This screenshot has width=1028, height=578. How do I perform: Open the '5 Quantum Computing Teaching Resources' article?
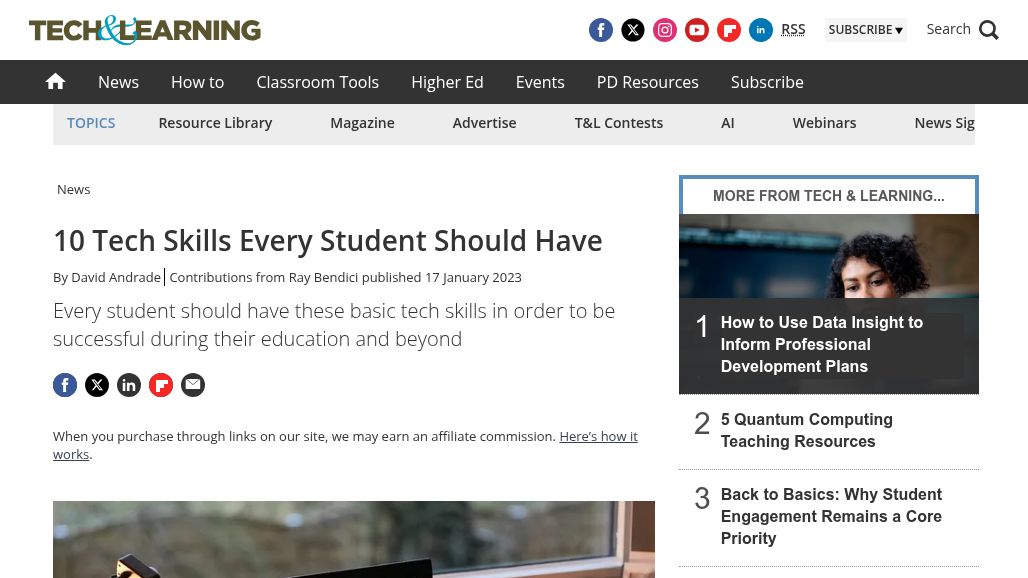pyautogui.click(x=806, y=430)
